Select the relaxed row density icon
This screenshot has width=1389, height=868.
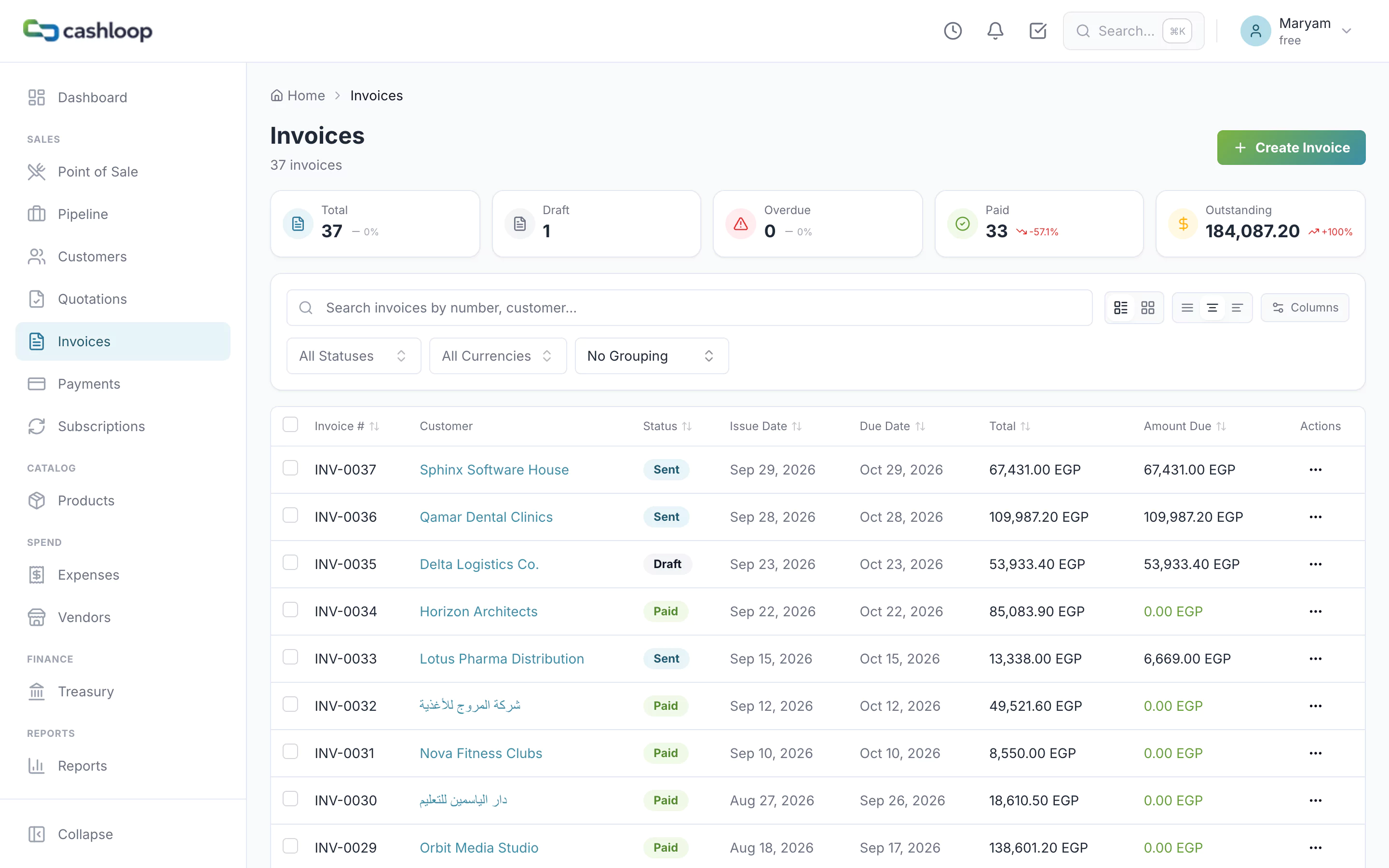coord(1237,308)
